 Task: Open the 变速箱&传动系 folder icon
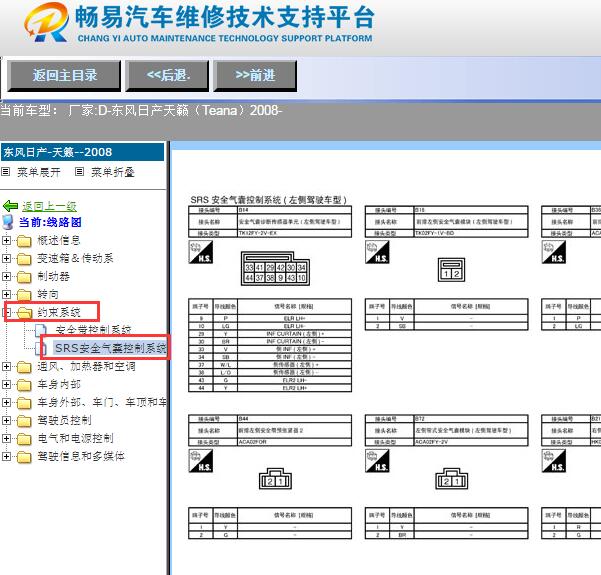pos(24,259)
